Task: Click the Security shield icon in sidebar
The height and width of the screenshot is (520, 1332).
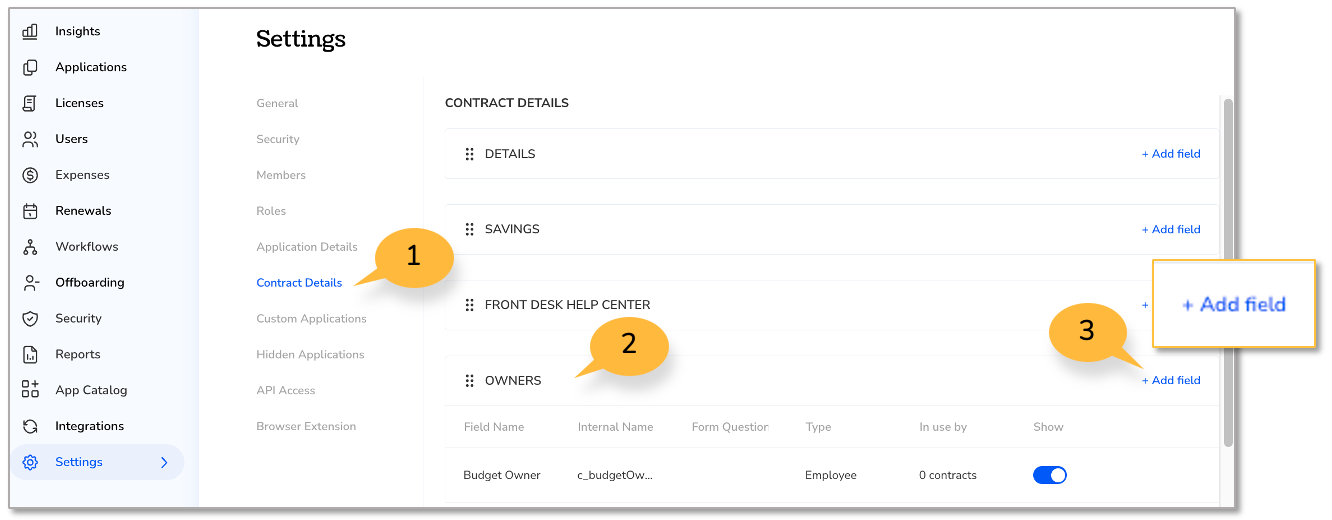Action: 30,319
